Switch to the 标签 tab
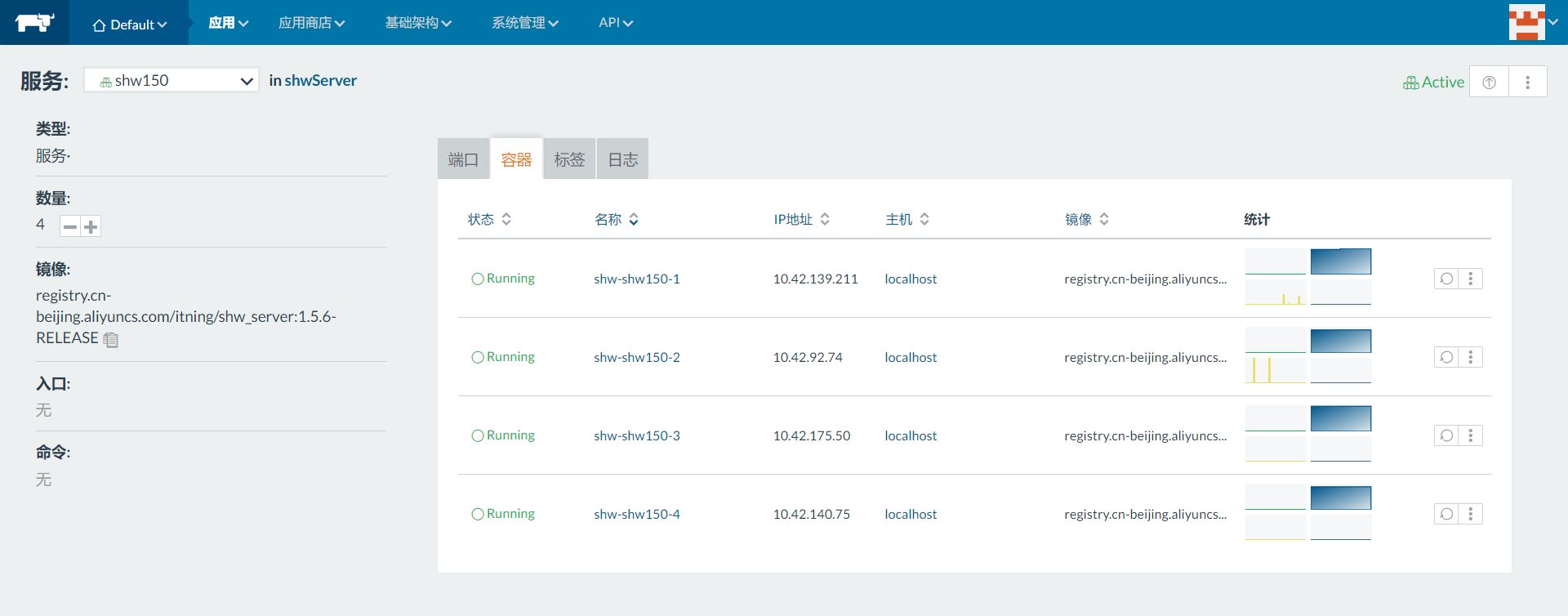Image resolution: width=1568 pixels, height=616 pixels. pos(569,159)
